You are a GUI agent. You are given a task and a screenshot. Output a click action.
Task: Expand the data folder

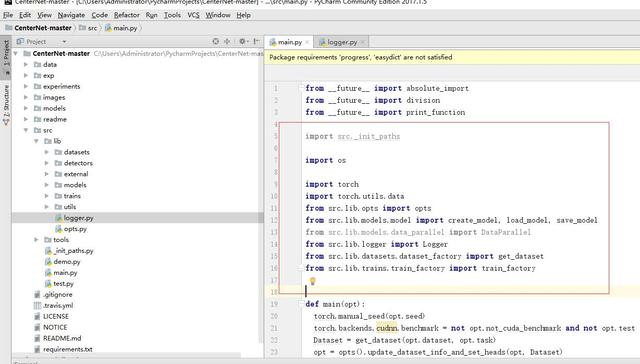click(26, 64)
